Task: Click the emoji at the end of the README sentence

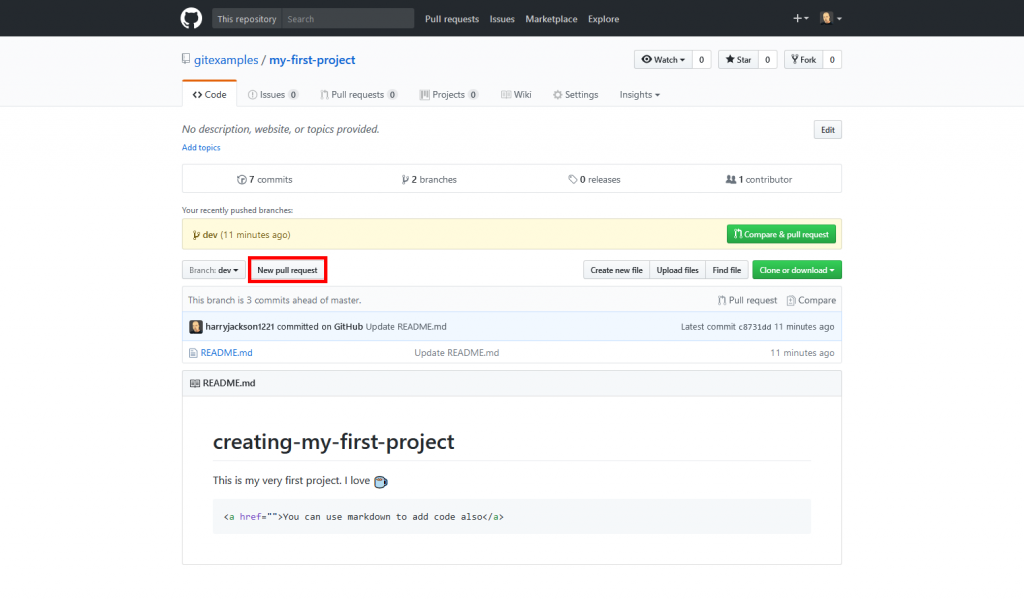Action: pos(379,481)
